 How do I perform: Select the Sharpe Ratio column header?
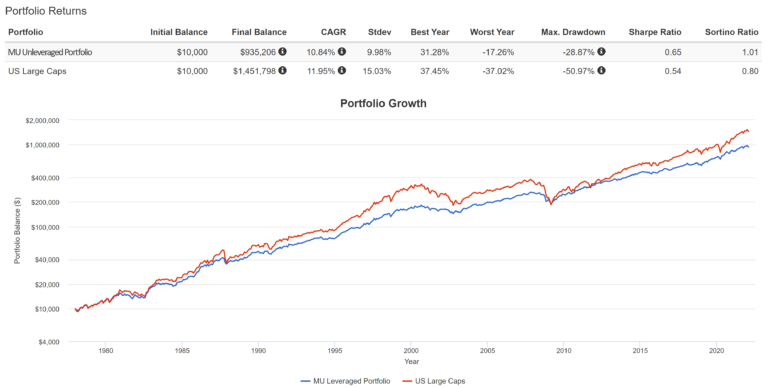click(655, 32)
